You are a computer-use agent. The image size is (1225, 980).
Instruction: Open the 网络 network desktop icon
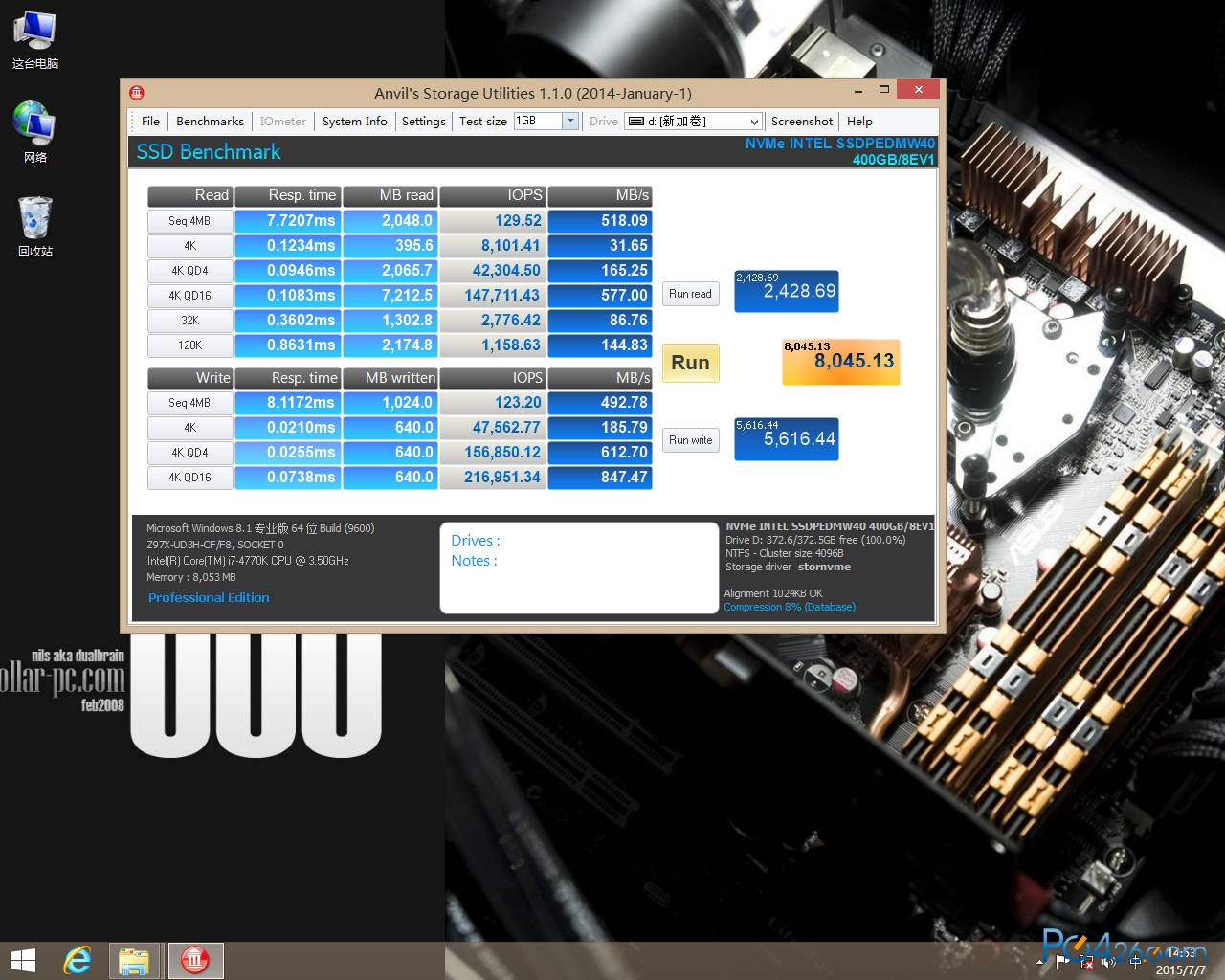pyautogui.click(x=35, y=133)
